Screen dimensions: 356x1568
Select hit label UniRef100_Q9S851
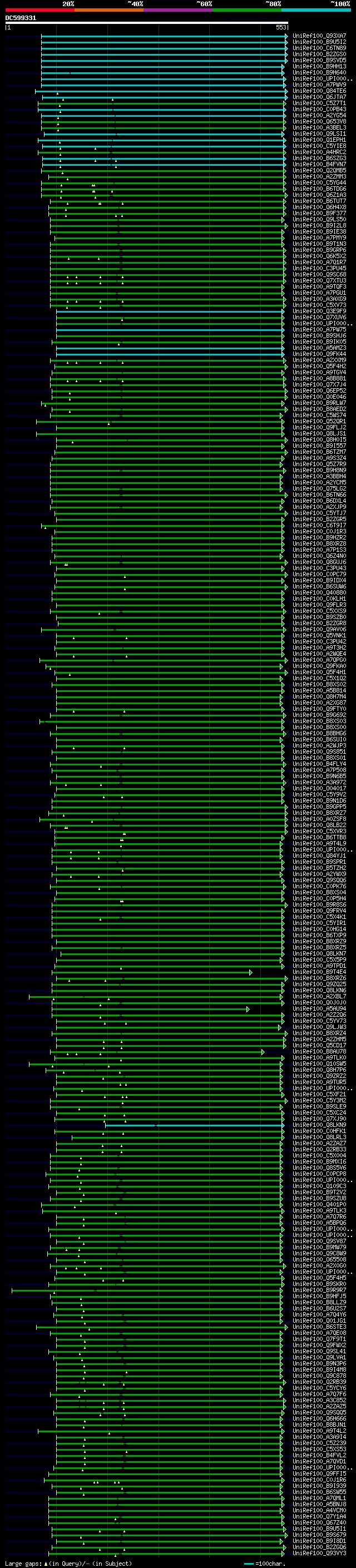pyautogui.click(x=319, y=752)
